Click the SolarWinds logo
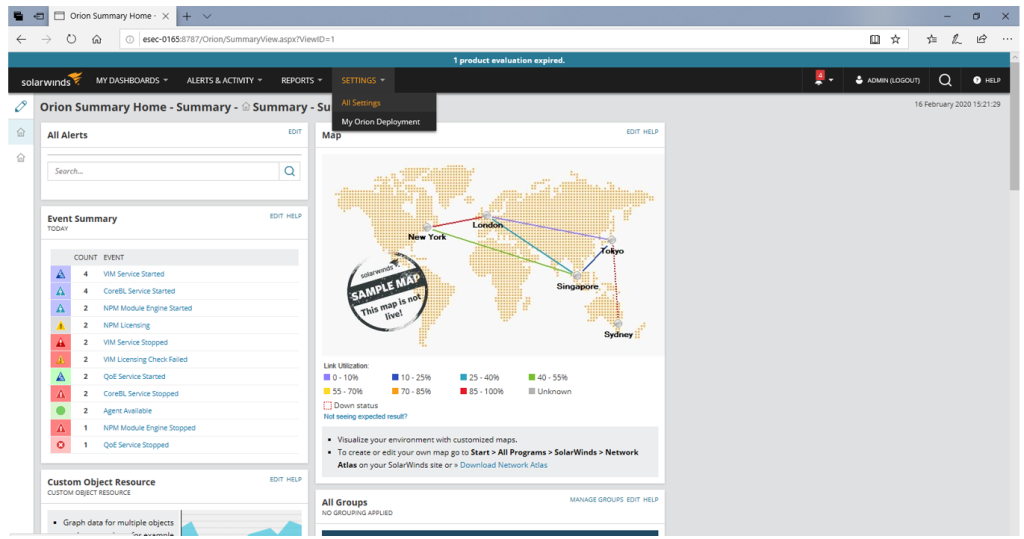 tap(52, 80)
